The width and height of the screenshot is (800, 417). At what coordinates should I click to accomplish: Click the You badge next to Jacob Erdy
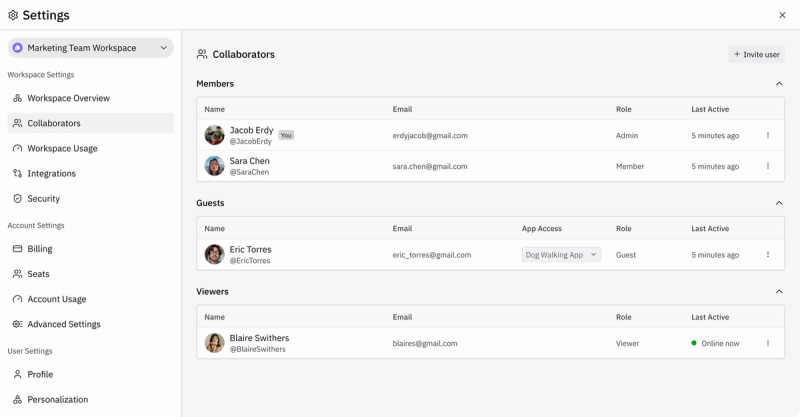(x=286, y=135)
